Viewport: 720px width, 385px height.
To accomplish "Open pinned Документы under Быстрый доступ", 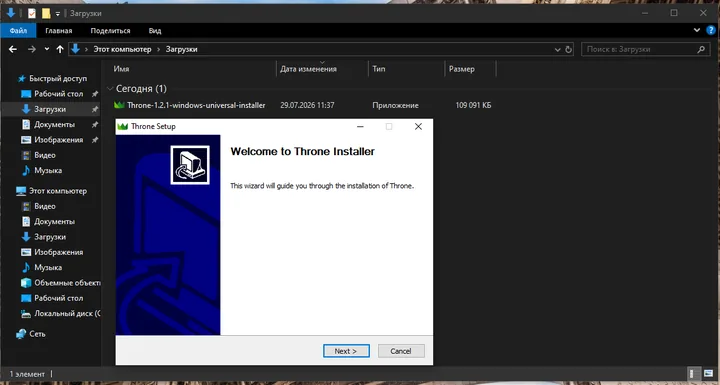I will click(x=54, y=125).
